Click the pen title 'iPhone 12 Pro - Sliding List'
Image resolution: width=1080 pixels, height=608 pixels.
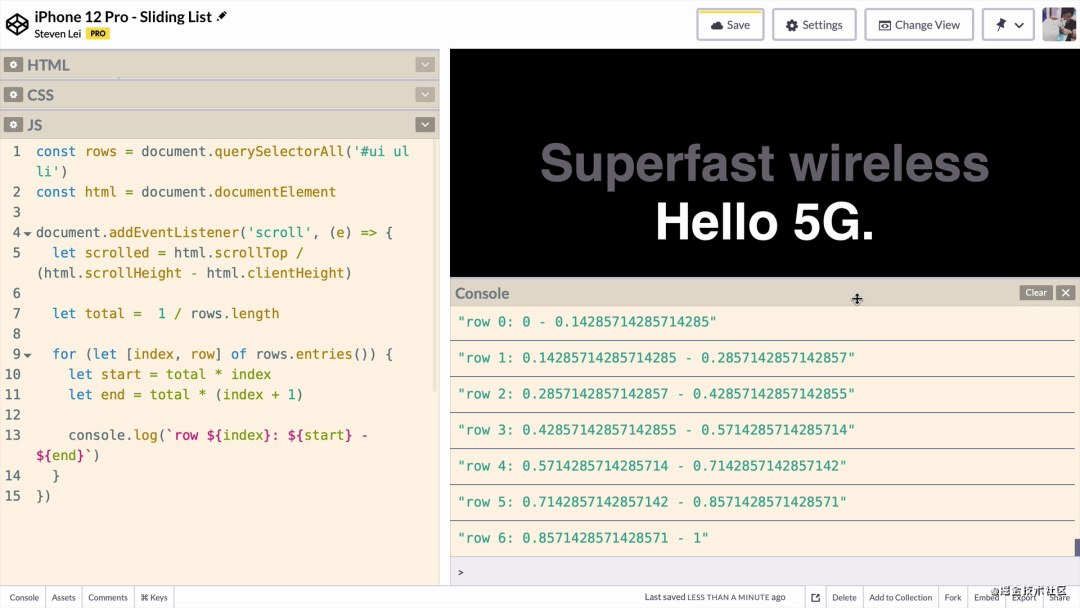coord(123,17)
